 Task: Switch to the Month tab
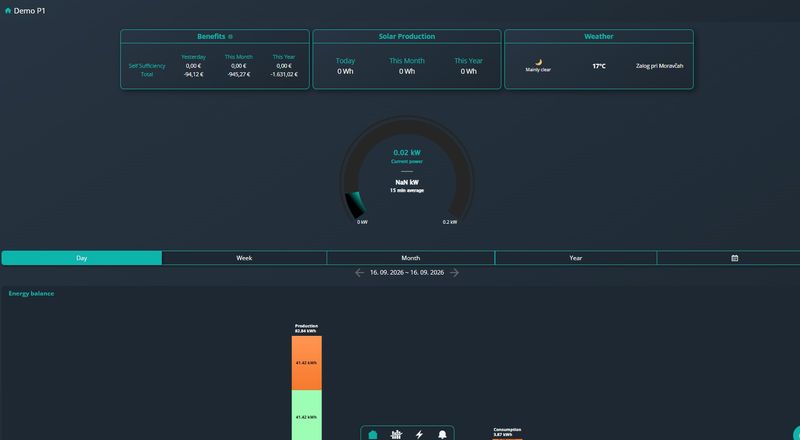click(410, 258)
